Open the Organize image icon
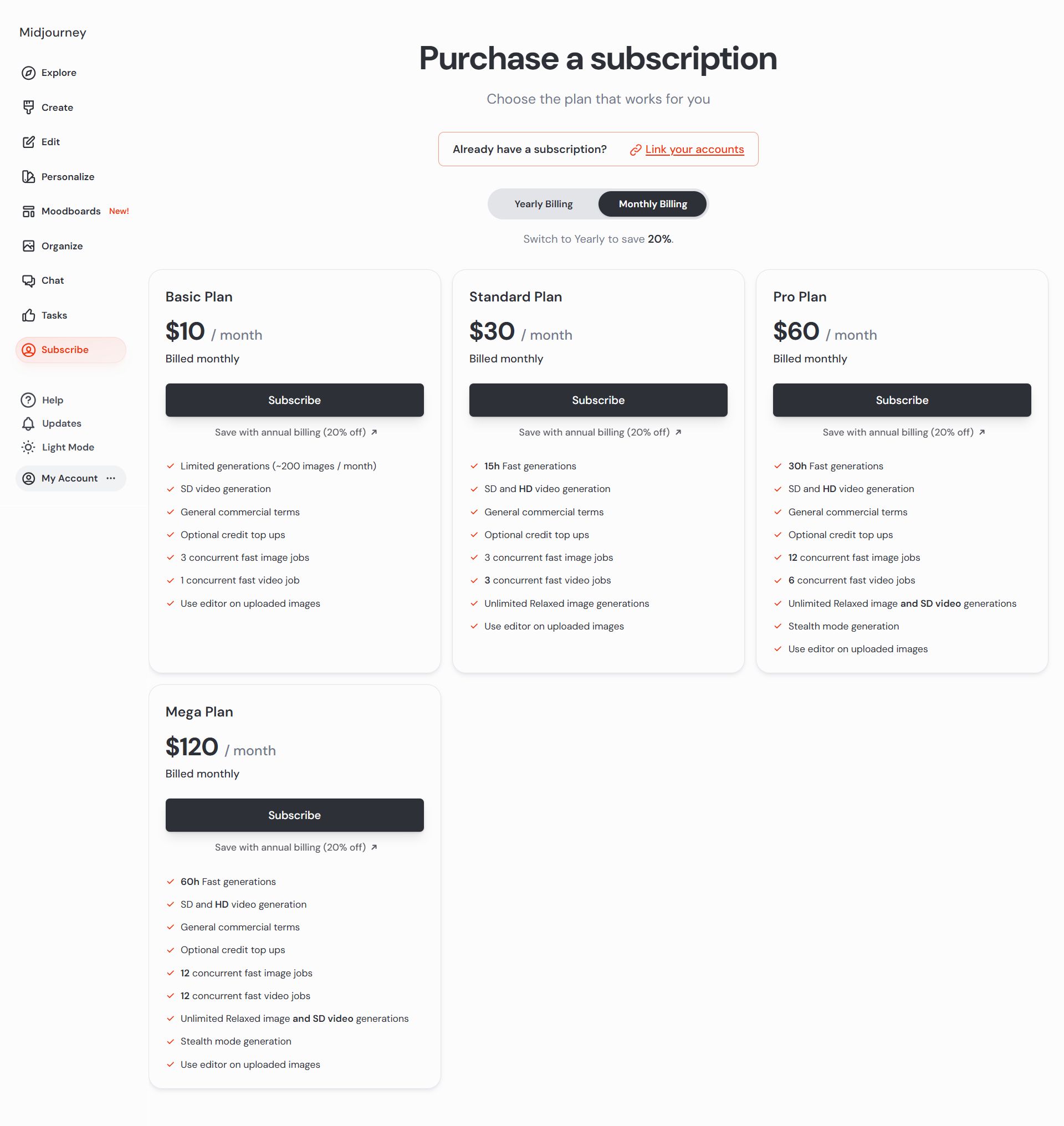Viewport: 1064px width, 1126px height. click(28, 245)
